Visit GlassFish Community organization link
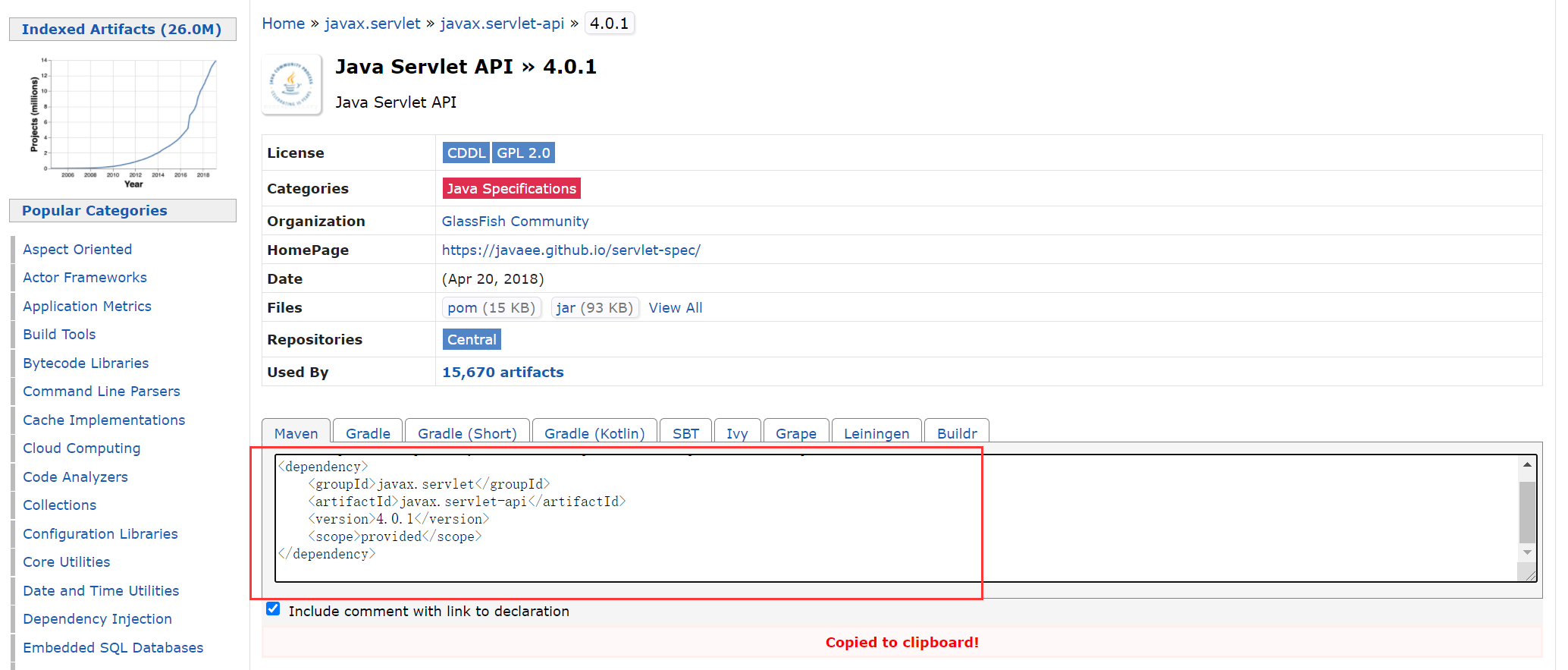 (x=516, y=221)
